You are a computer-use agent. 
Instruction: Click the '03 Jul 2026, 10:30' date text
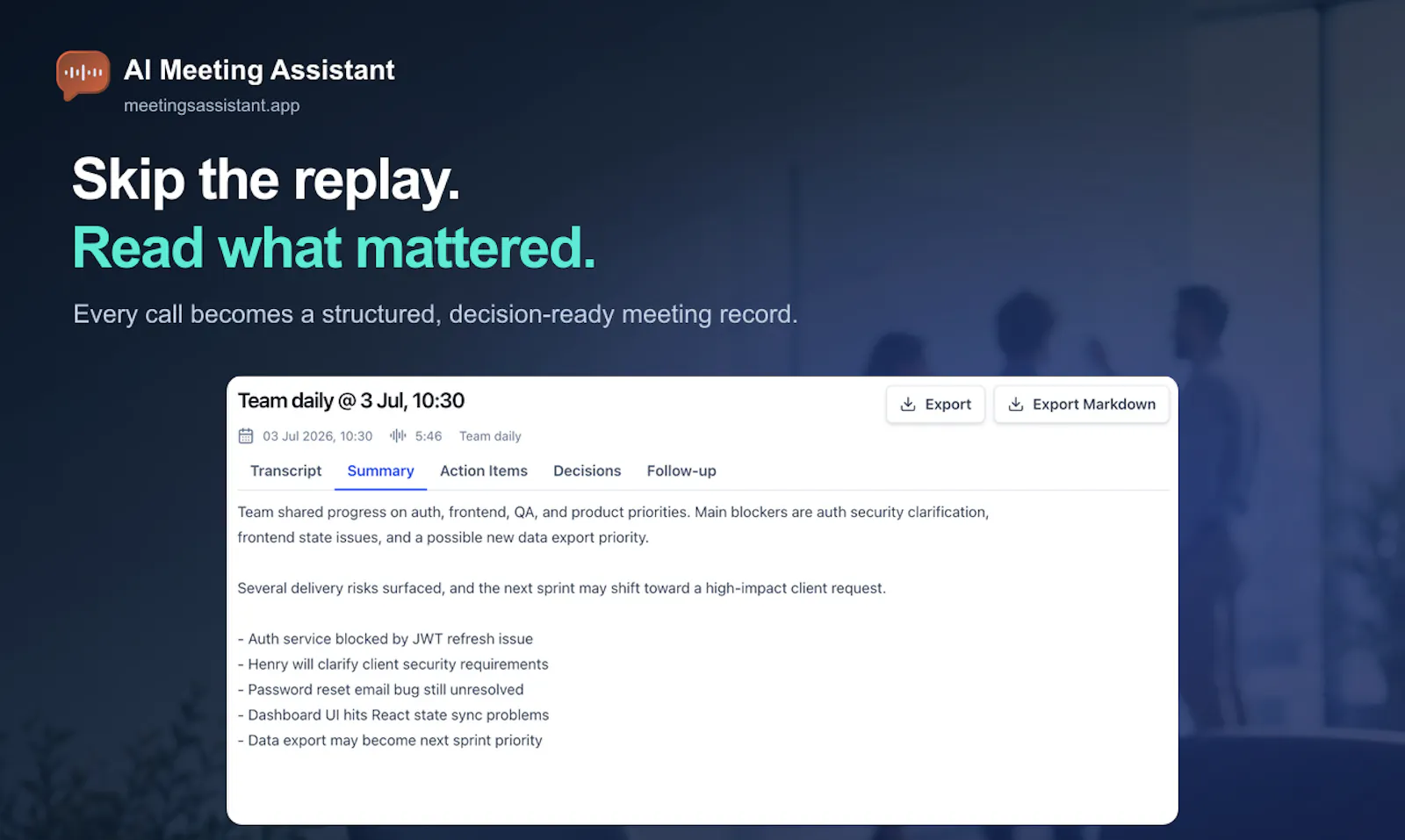click(x=318, y=436)
